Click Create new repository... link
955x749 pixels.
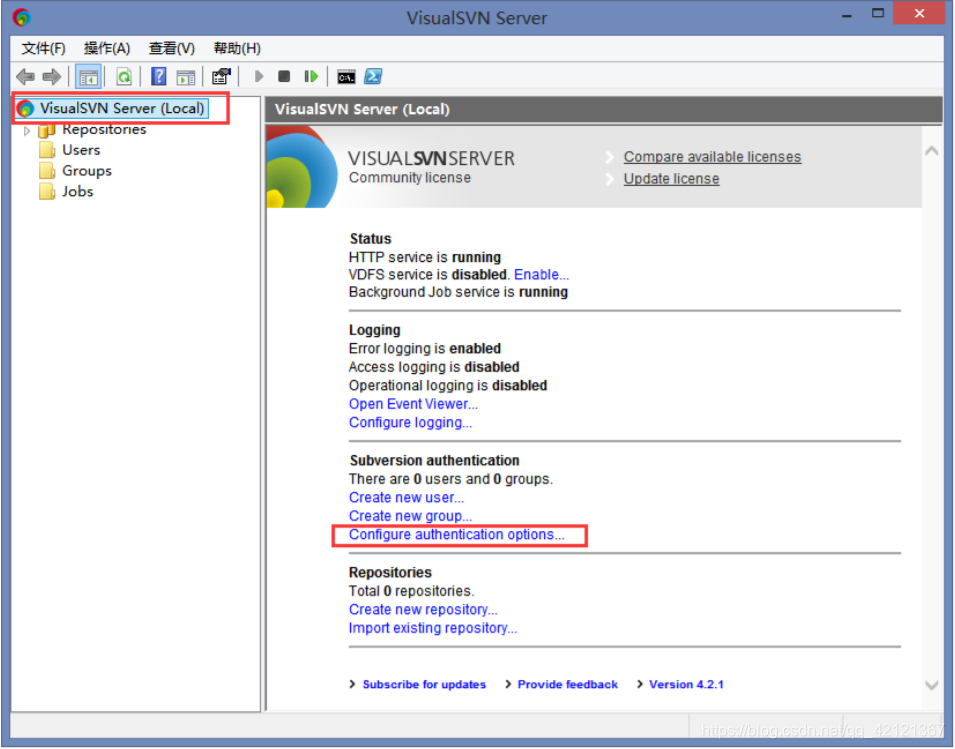[423, 610]
